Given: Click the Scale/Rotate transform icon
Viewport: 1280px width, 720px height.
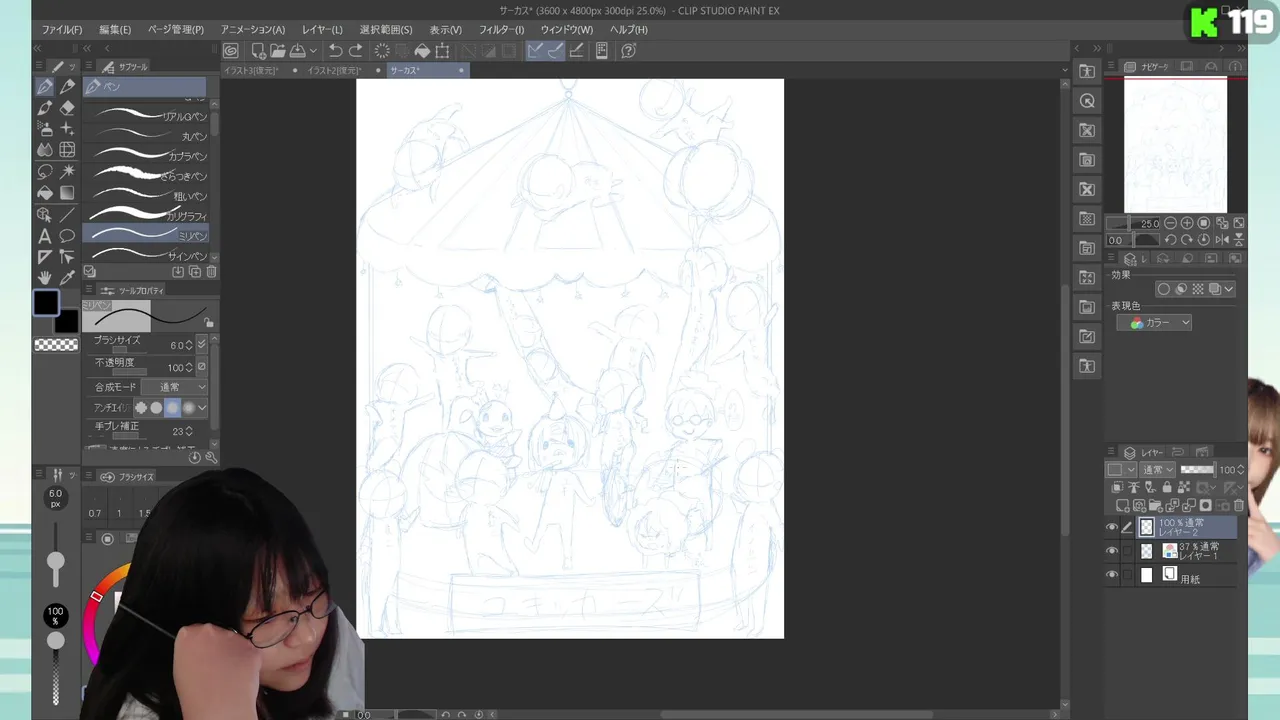Looking at the screenshot, I should [442, 51].
